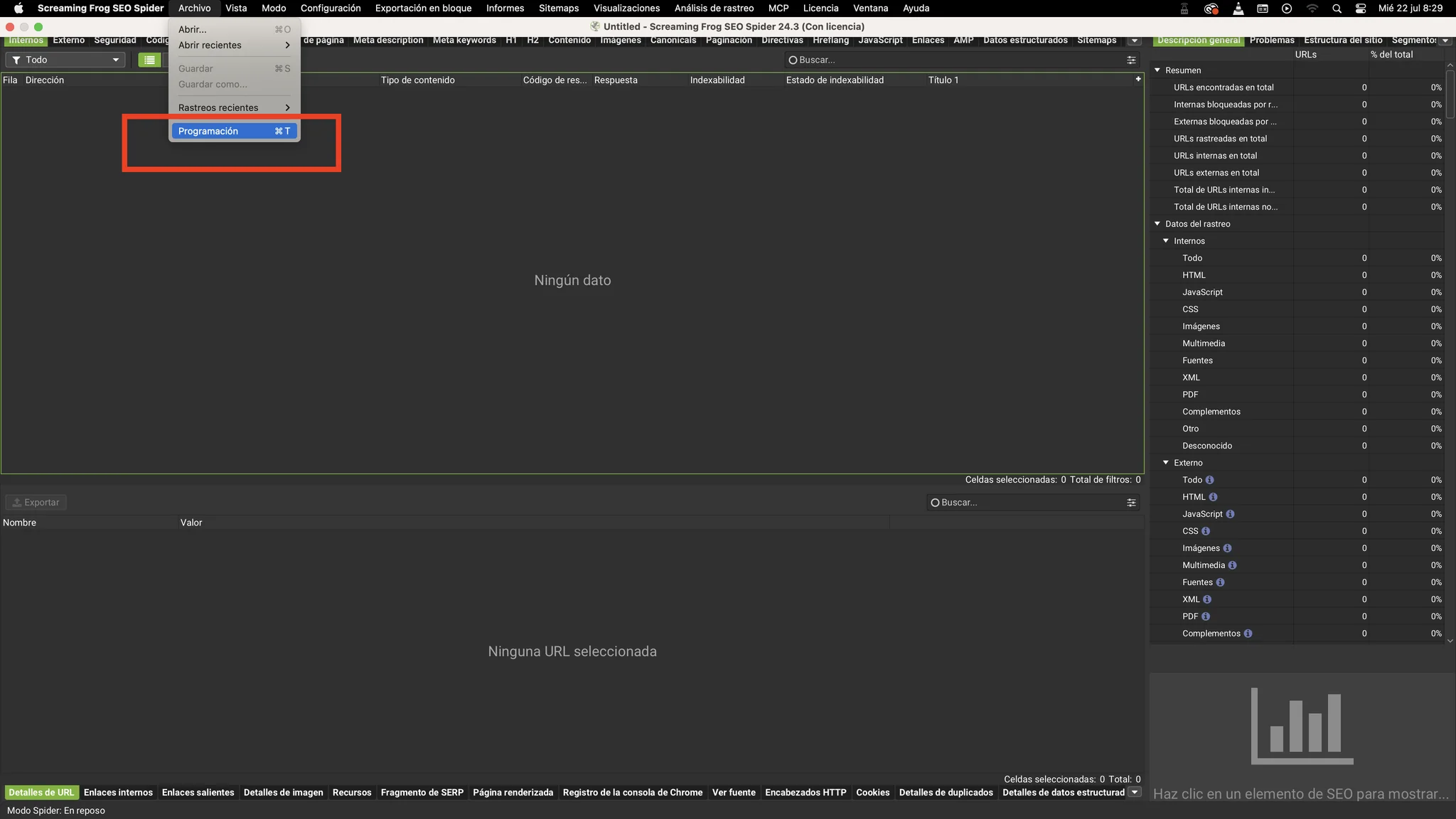Open the Configuración menu
The height and width of the screenshot is (819, 1456).
331,9
